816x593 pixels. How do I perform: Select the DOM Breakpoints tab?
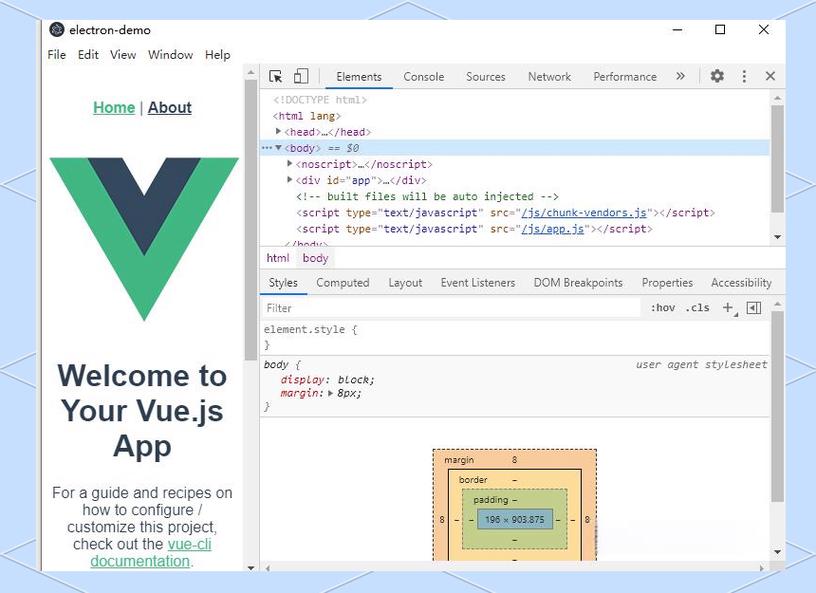point(578,283)
